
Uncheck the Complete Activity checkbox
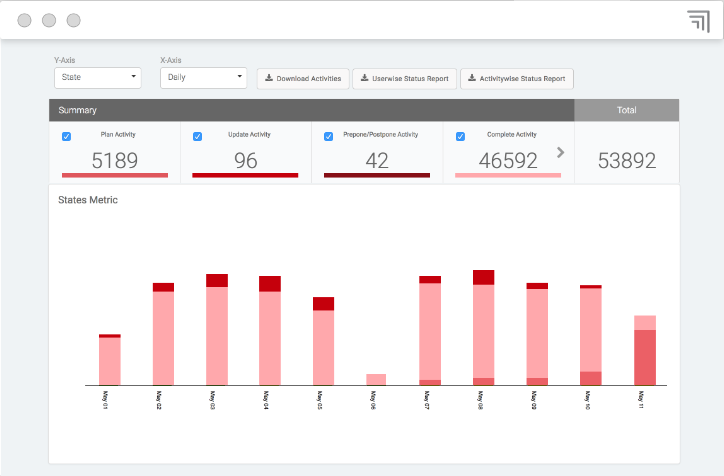[460, 136]
